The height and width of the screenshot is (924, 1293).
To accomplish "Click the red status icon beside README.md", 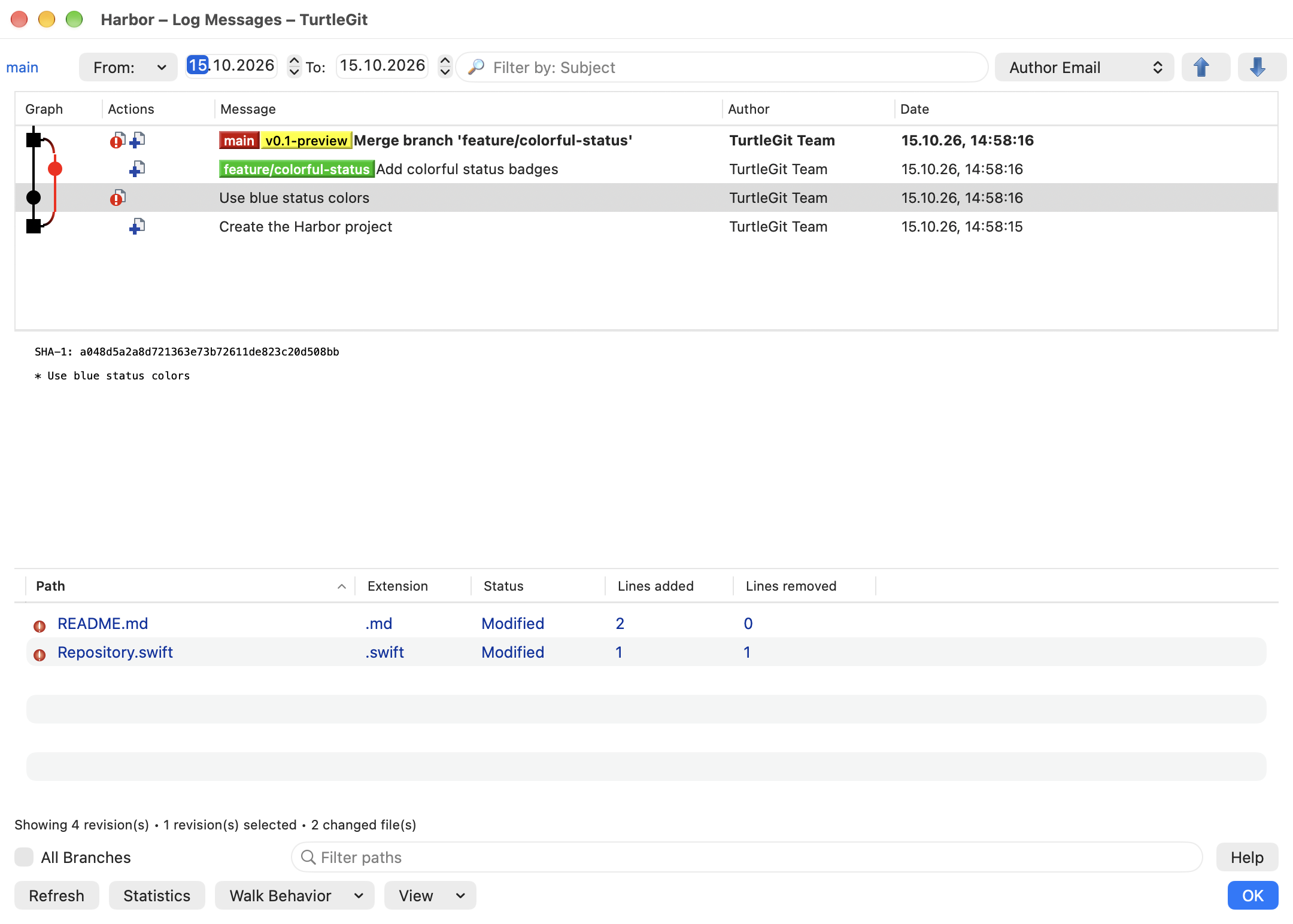I will click(40, 626).
